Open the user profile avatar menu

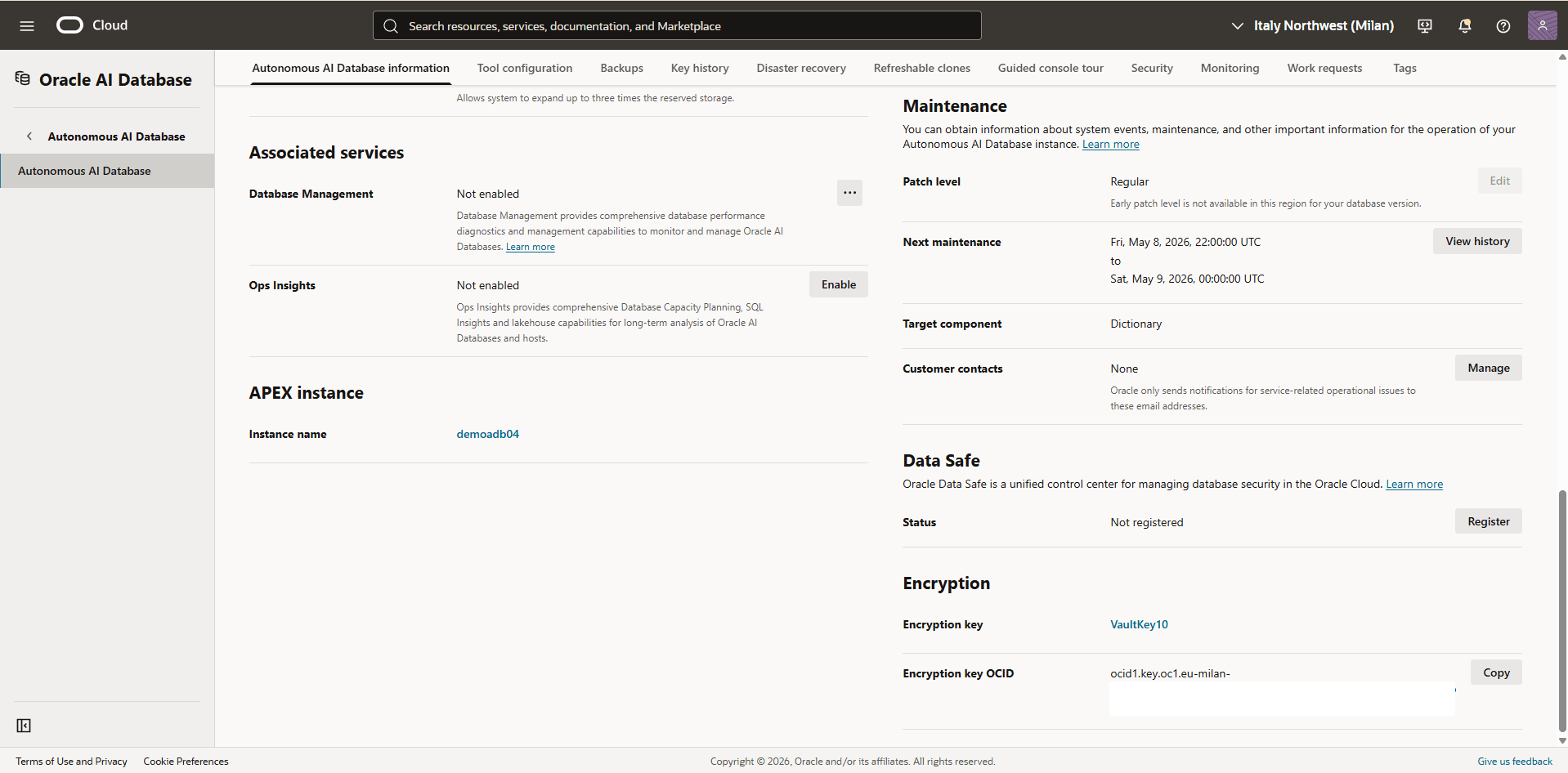pos(1542,25)
